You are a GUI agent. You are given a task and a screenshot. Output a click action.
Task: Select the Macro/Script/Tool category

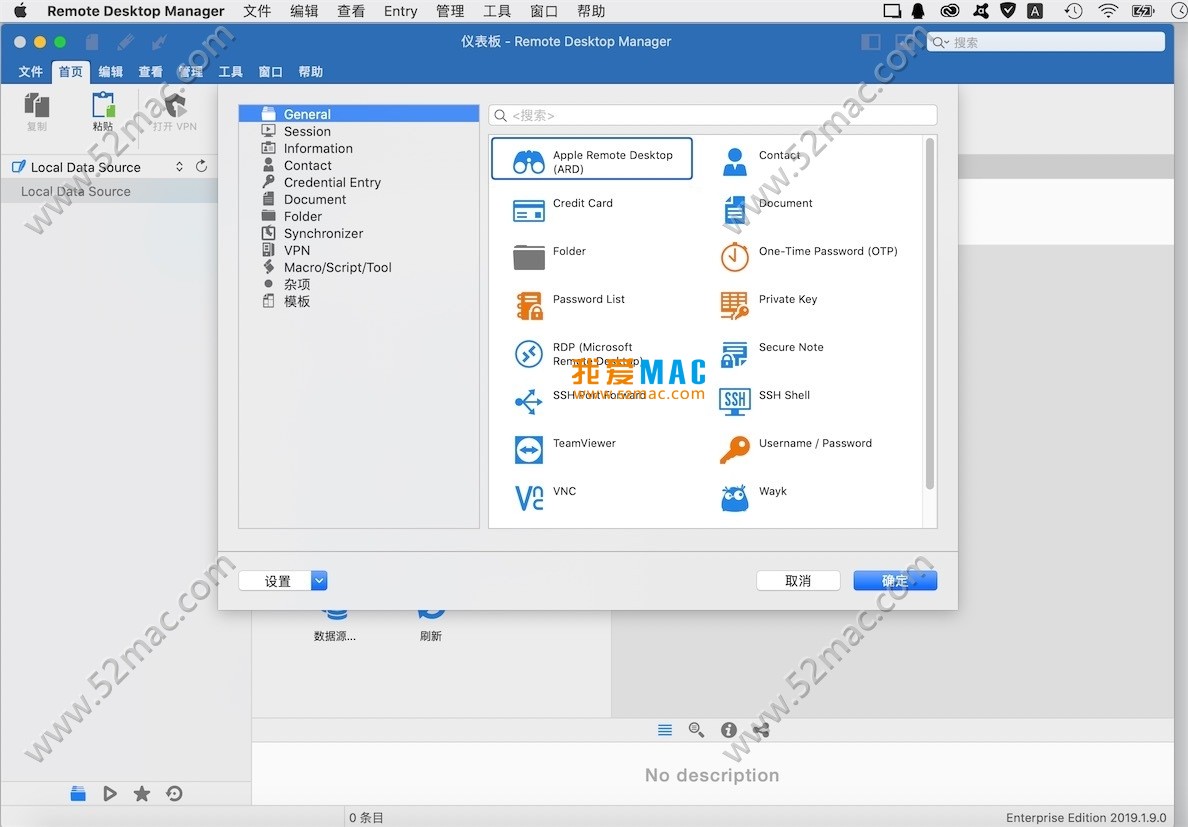tap(337, 268)
